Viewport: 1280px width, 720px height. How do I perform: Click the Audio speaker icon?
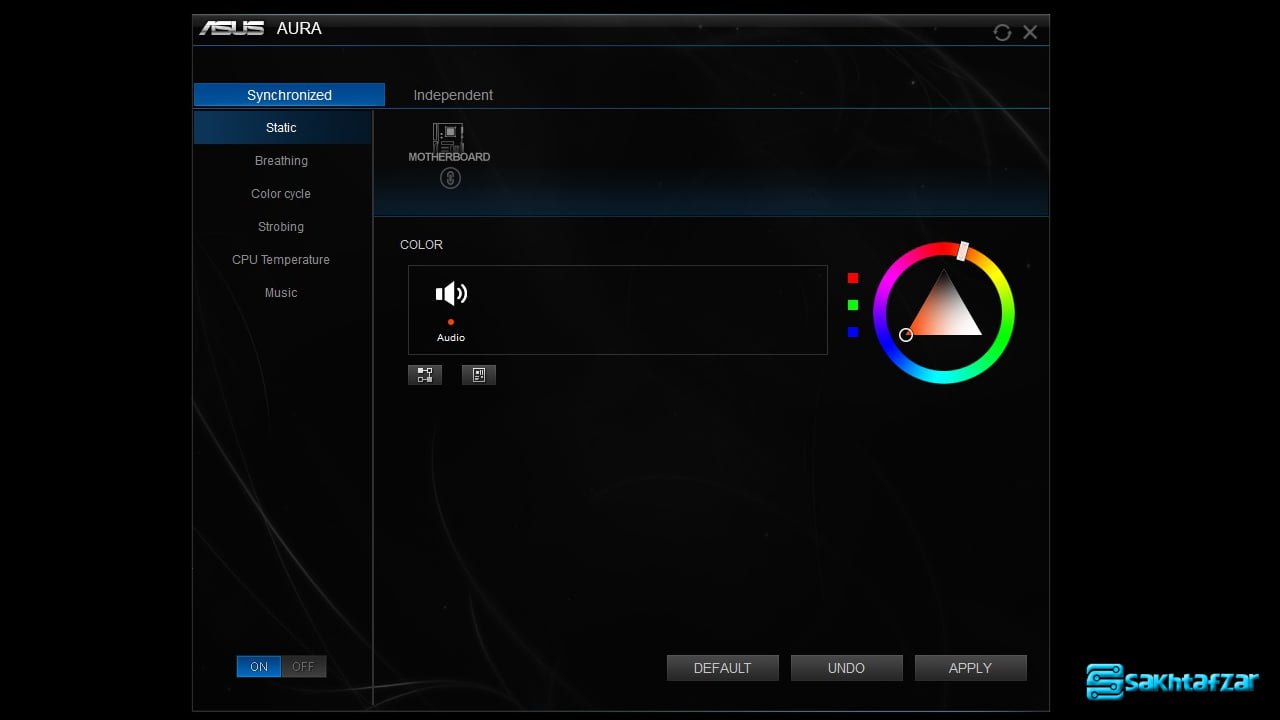[451, 293]
